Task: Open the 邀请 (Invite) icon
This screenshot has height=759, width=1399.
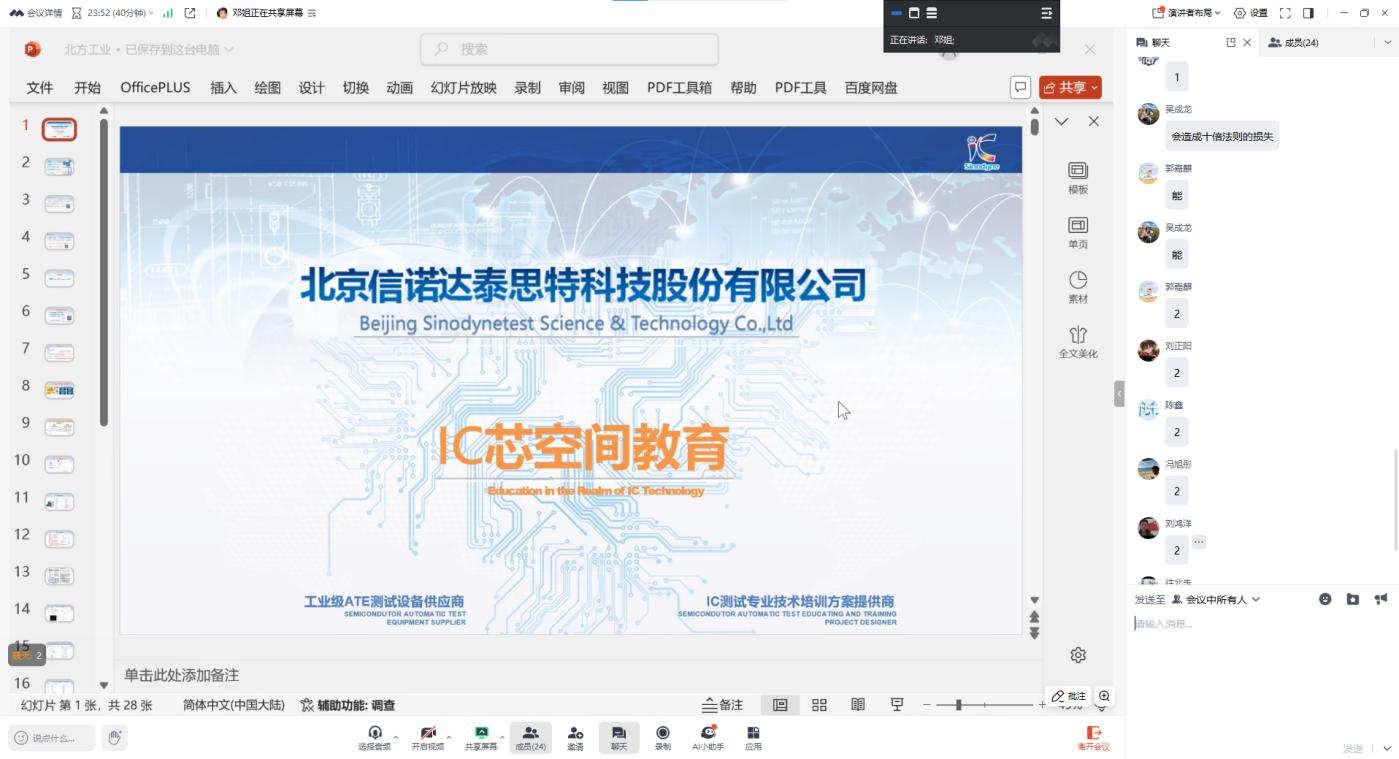Action: [x=575, y=738]
